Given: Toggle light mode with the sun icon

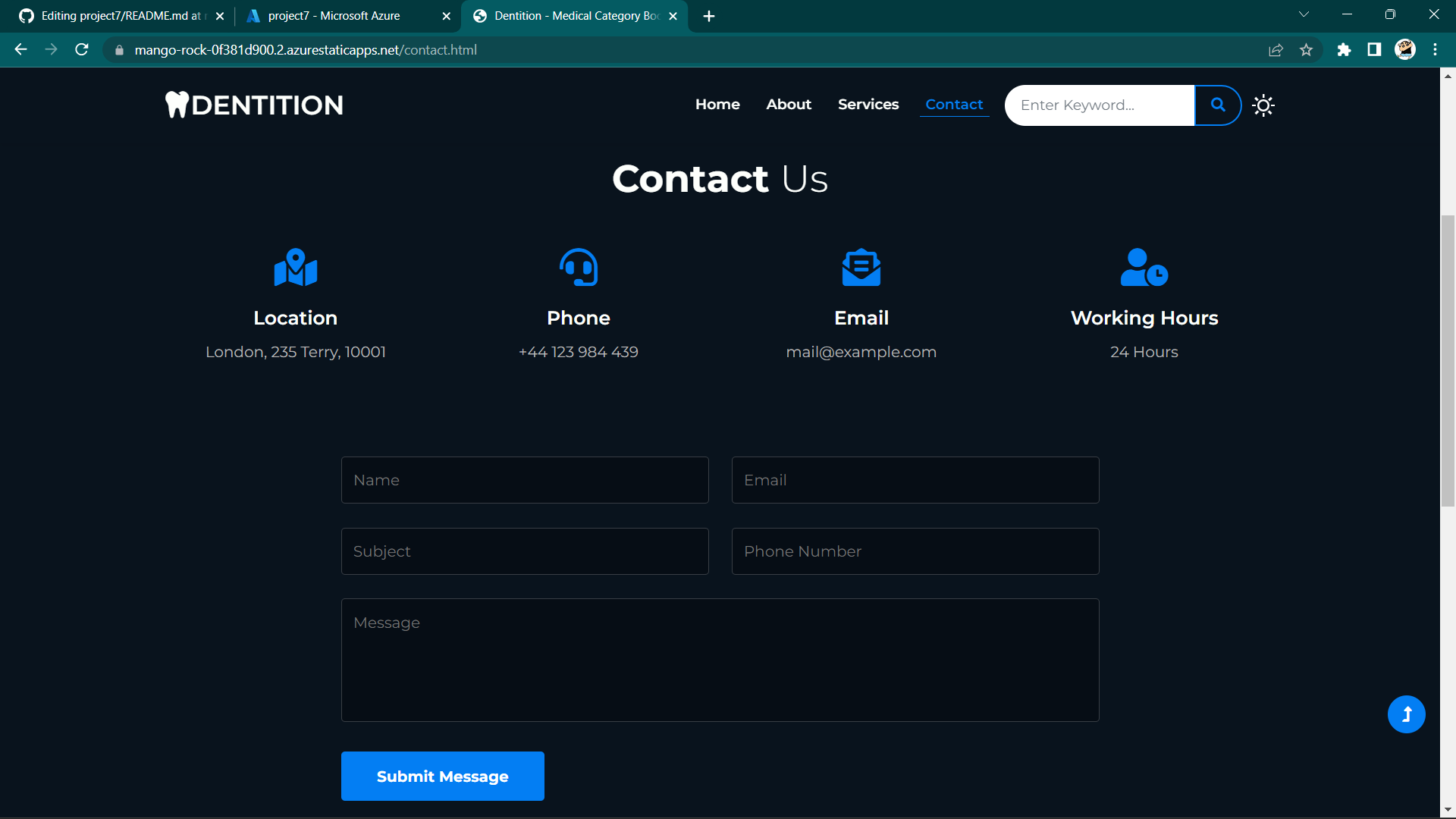Looking at the screenshot, I should click(1263, 105).
